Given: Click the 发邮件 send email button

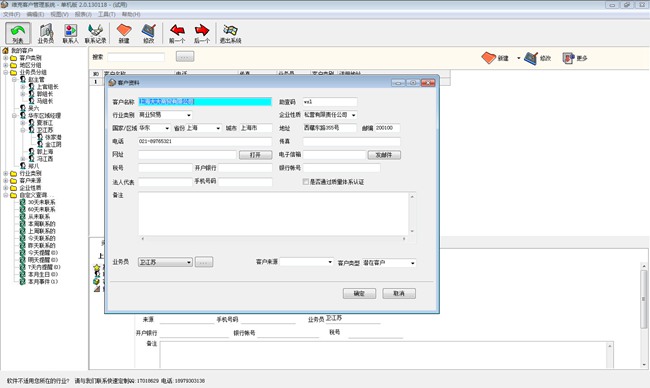Looking at the screenshot, I should [384, 155].
